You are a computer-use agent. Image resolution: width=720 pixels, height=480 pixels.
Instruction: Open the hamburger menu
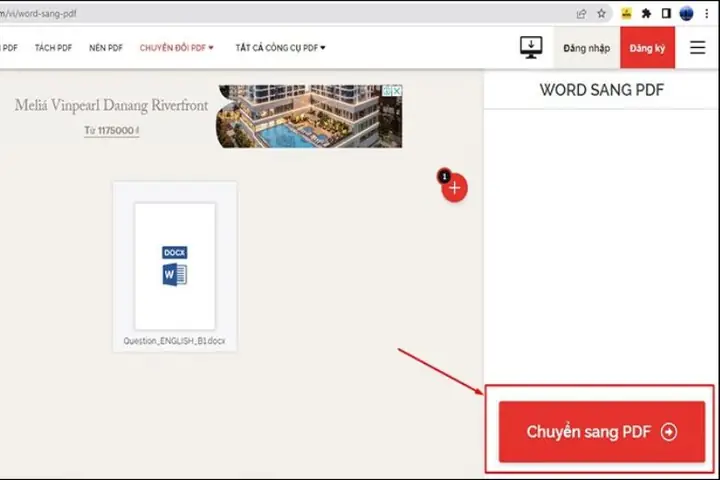pyautogui.click(x=698, y=47)
